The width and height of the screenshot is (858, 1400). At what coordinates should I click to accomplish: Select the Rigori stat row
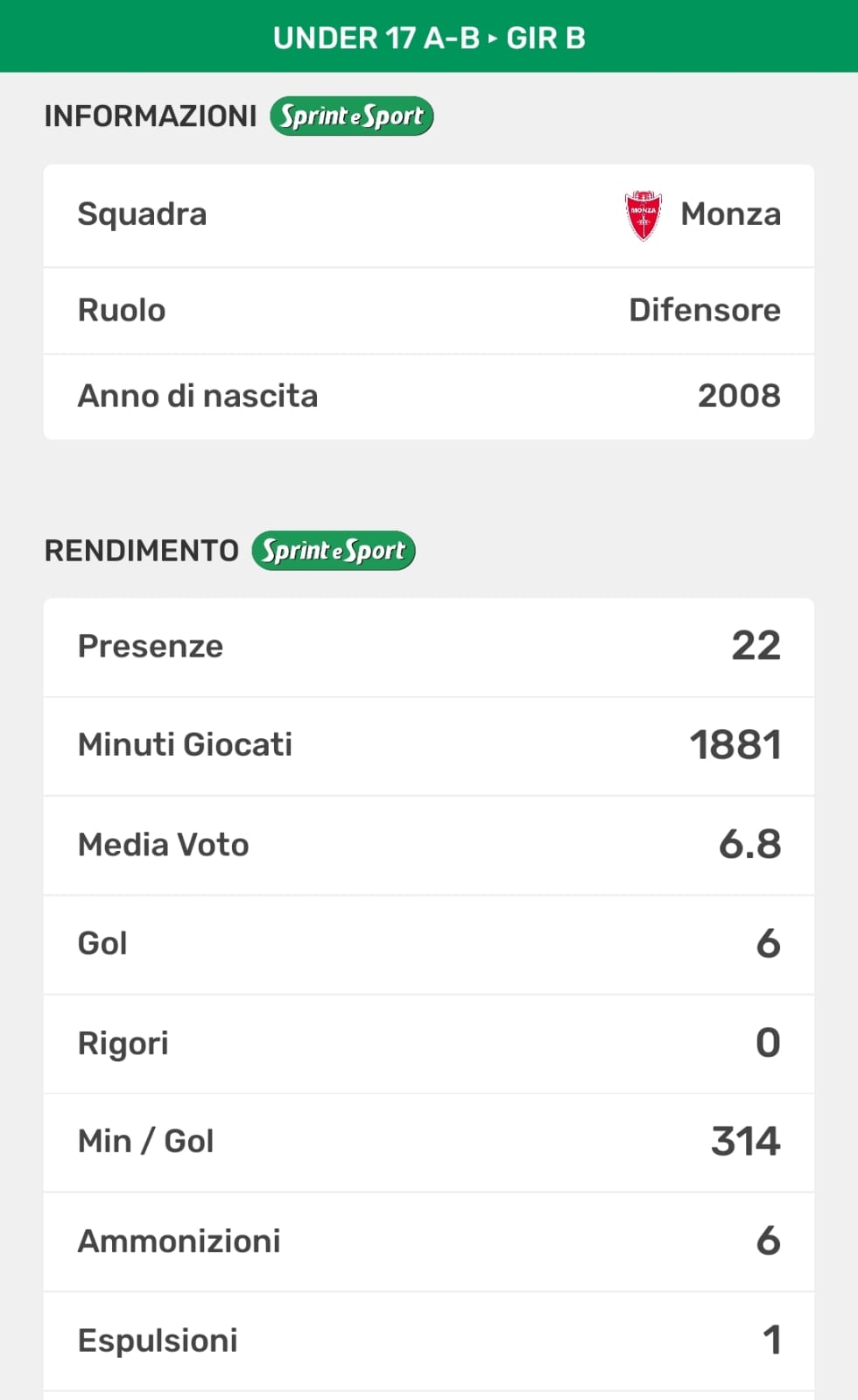(429, 1043)
